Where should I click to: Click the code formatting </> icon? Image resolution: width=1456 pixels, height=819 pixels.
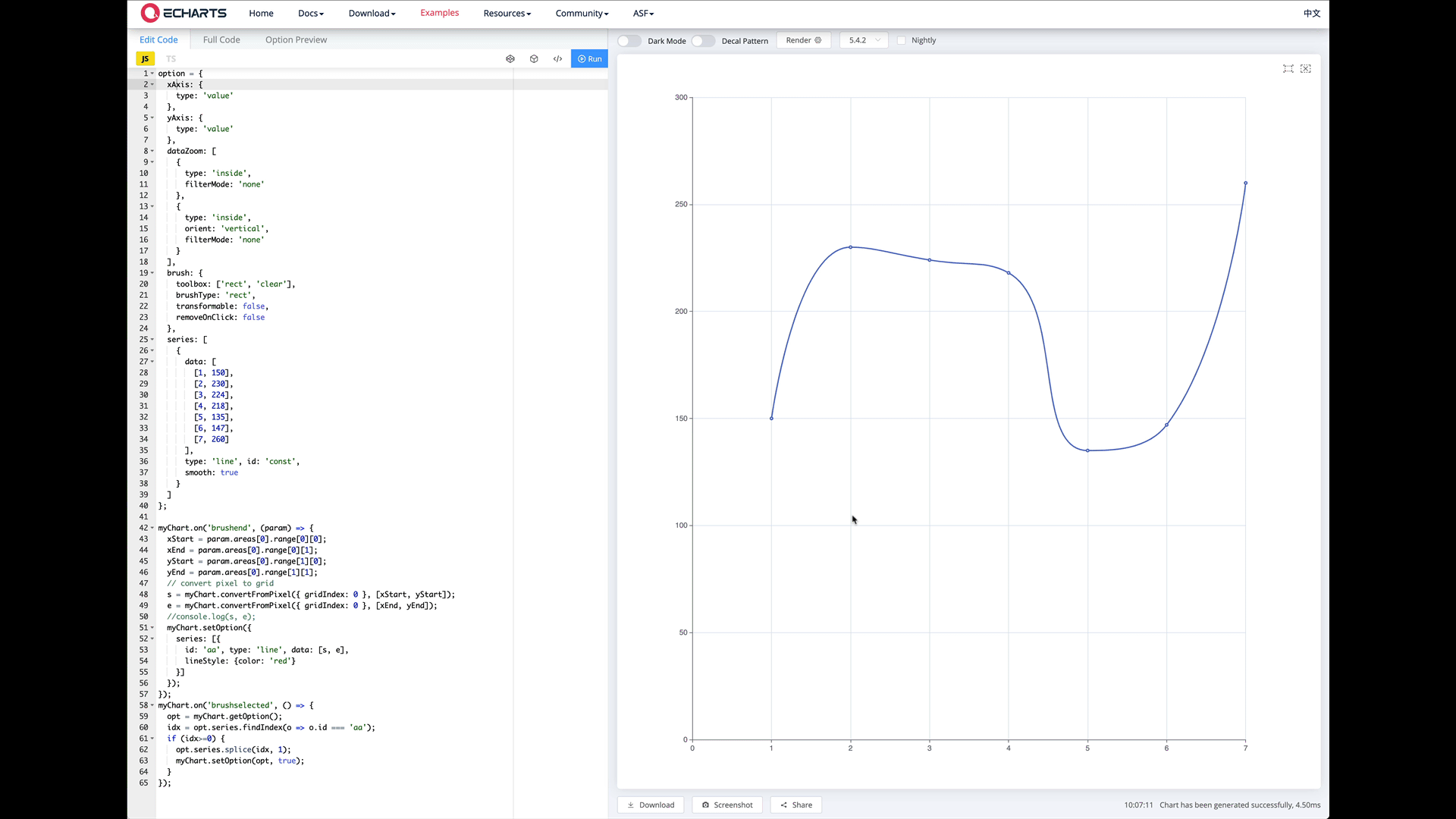click(558, 58)
